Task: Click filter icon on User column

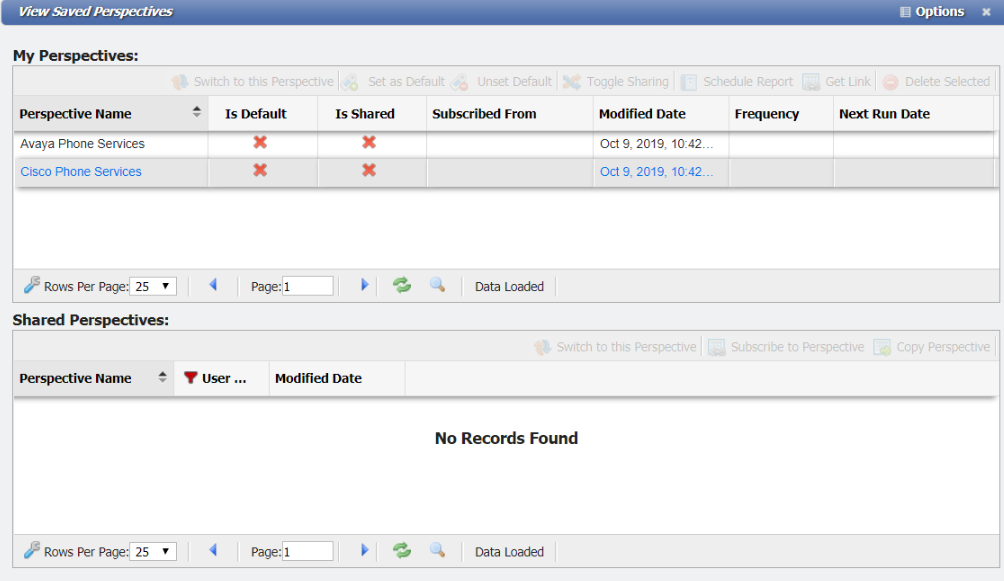Action: pyautogui.click(x=190, y=378)
